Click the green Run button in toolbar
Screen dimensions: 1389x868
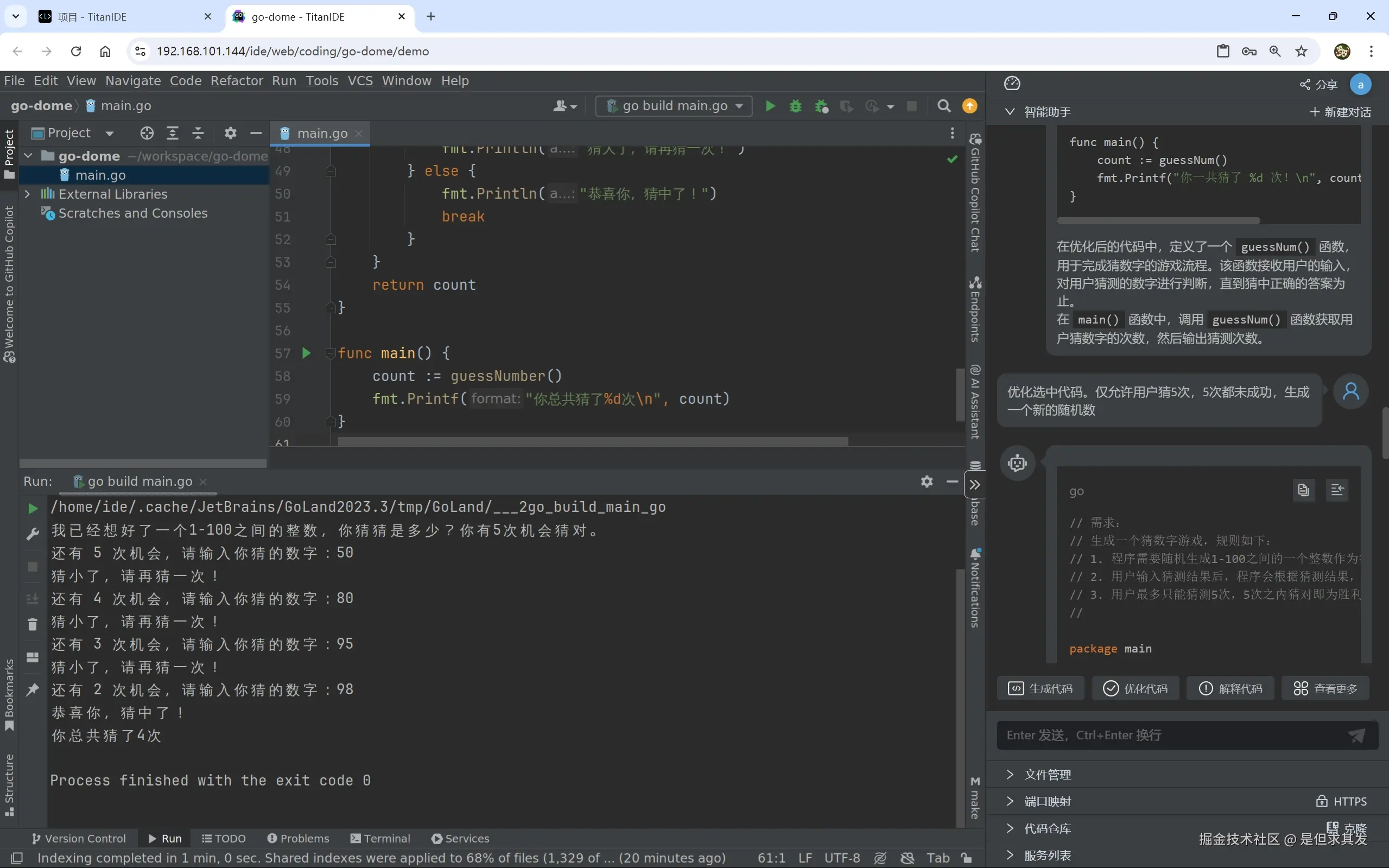click(x=770, y=106)
